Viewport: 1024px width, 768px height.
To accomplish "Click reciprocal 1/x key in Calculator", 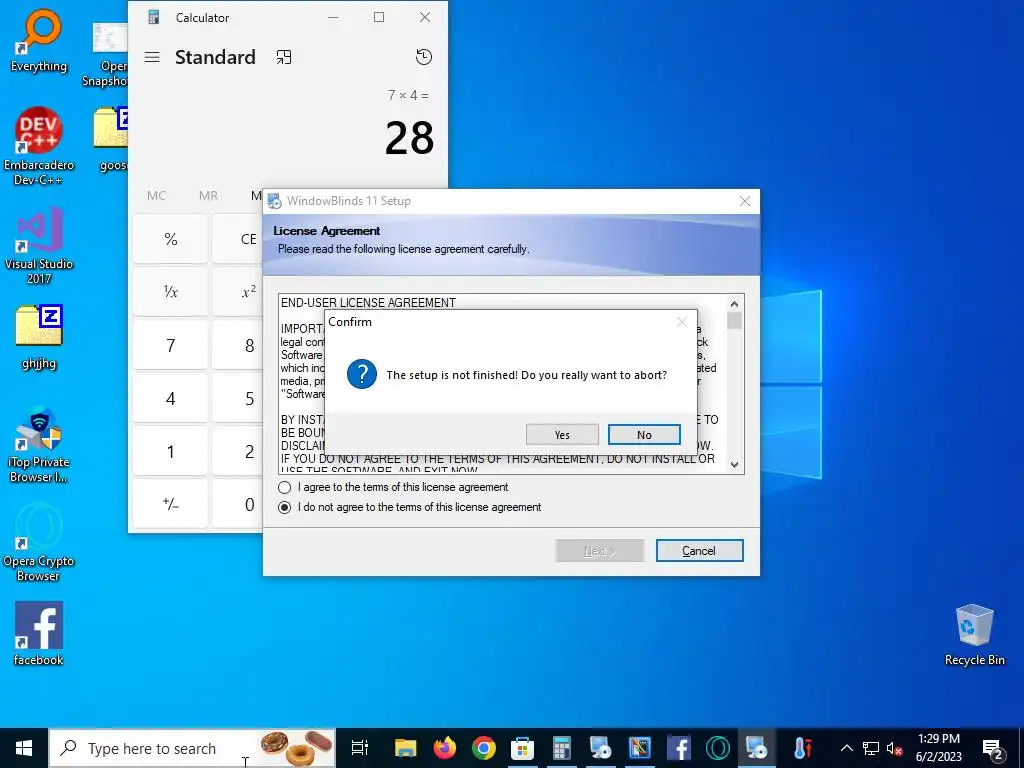I will [170, 292].
